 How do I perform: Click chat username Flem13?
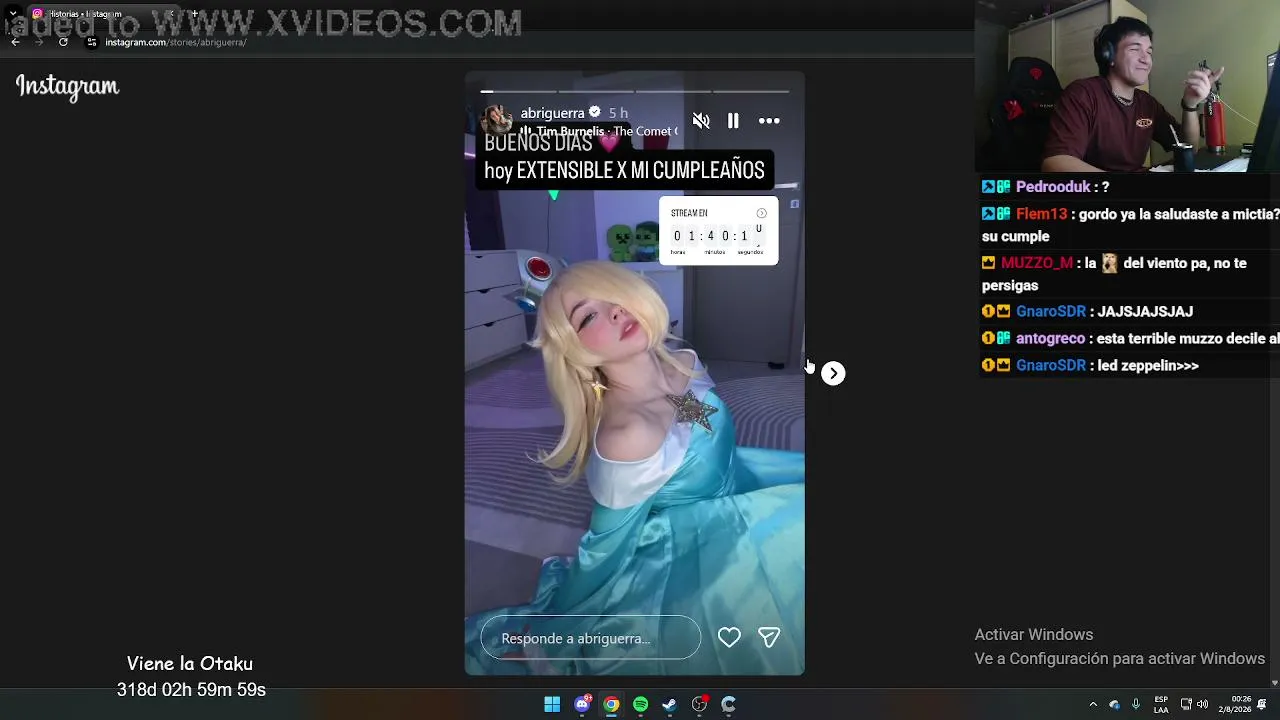click(1041, 214)
